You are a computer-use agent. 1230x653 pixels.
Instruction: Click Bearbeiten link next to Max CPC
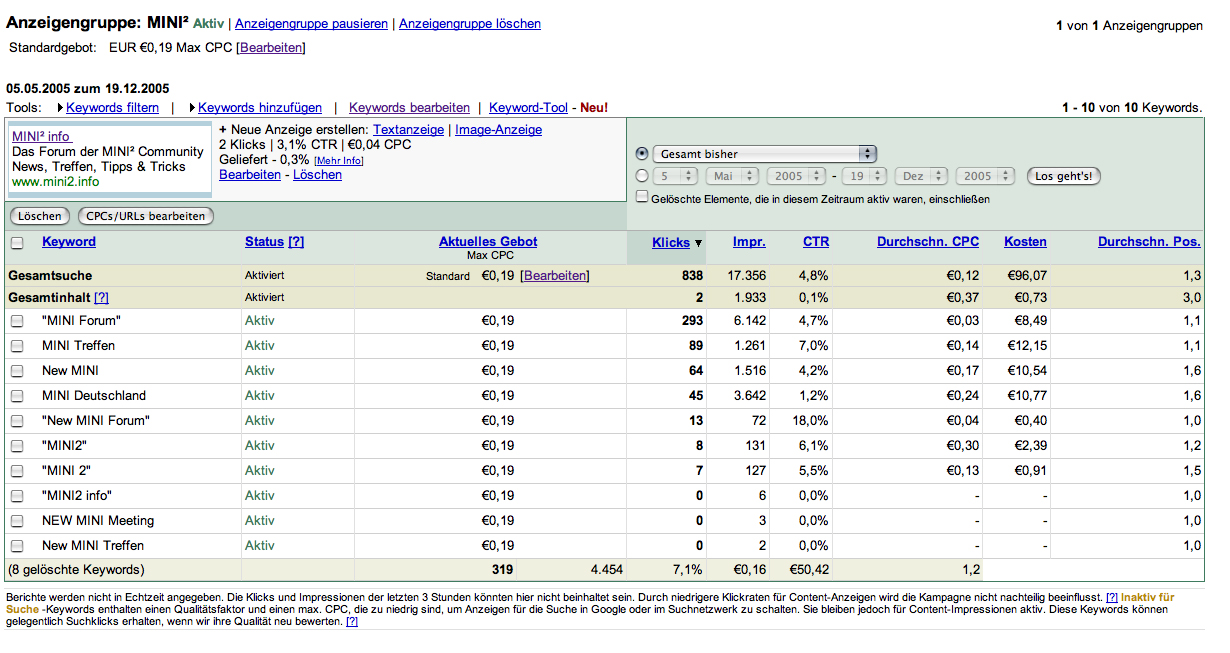pos(271,47)
